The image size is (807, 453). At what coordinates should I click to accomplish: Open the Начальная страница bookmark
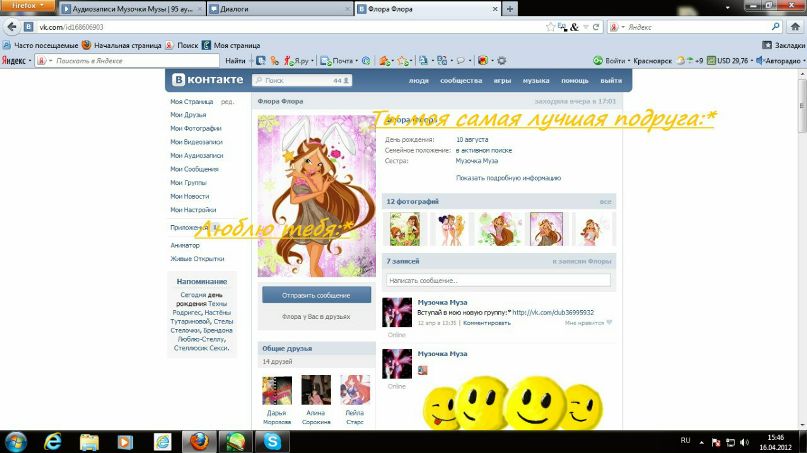click(x=121, y=45)
